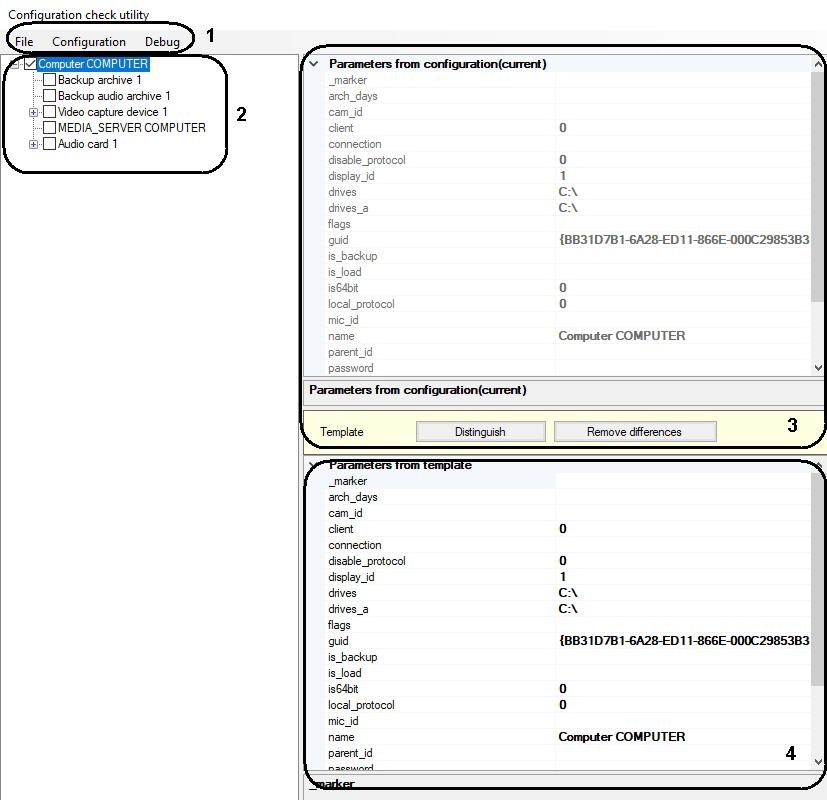Click drives value C:\ in current configuration

[x=568, y=192]
